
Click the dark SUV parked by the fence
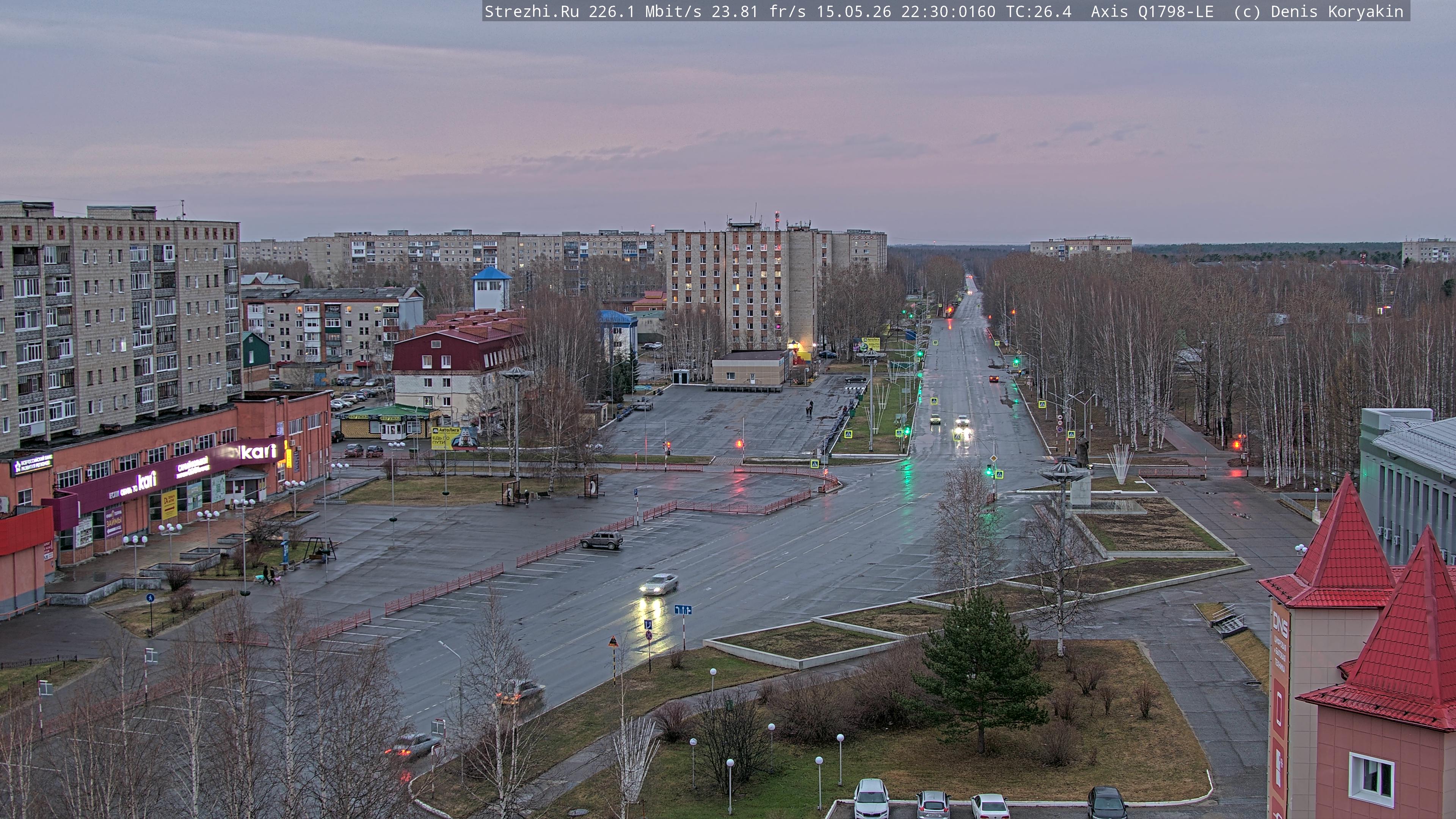601,540
